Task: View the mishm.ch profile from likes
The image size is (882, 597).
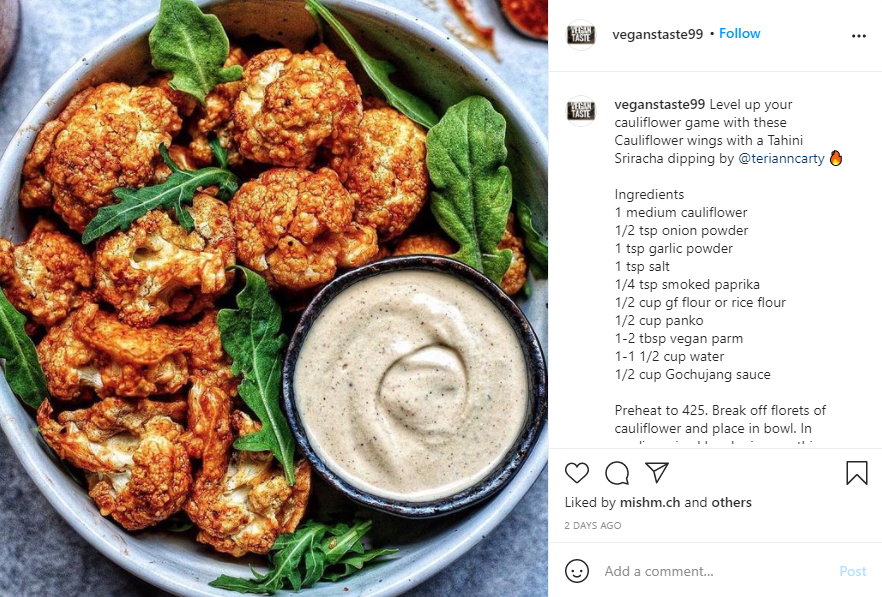Action: tap(650, 502)
